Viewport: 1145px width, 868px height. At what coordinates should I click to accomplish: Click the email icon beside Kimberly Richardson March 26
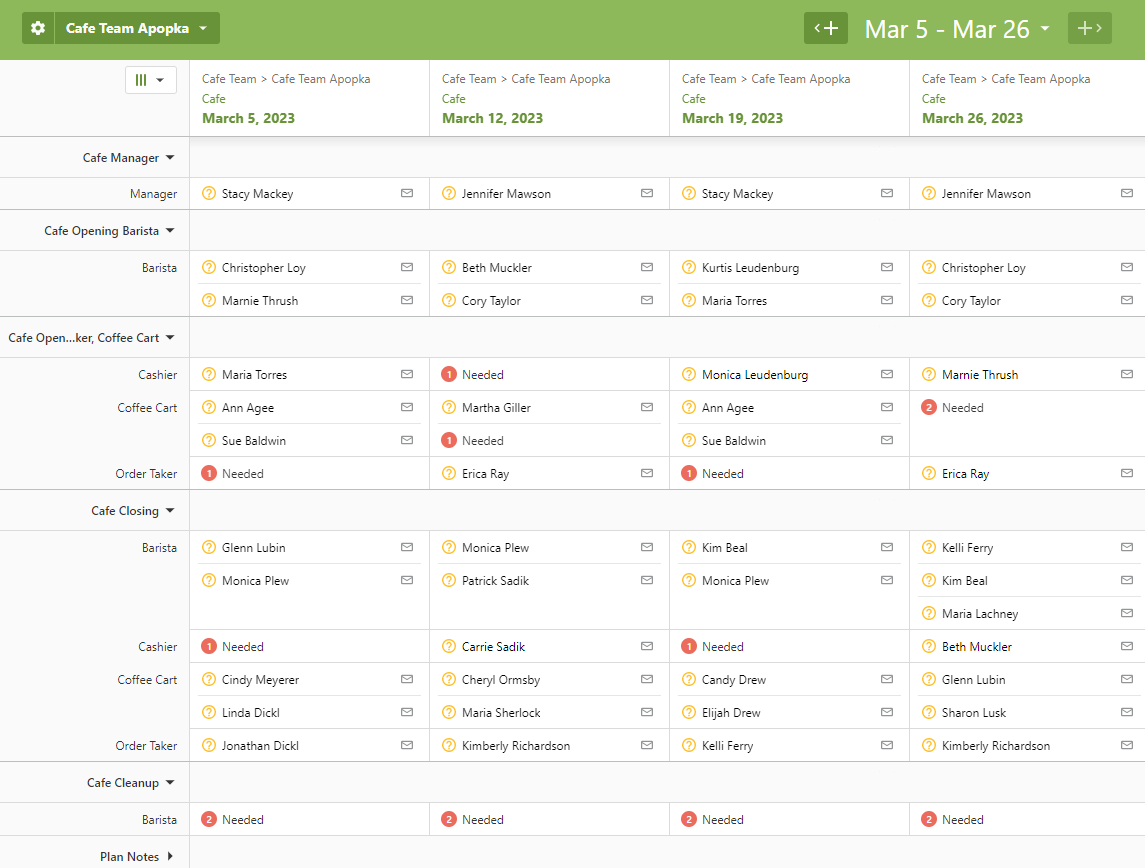tap(1127, 745)
